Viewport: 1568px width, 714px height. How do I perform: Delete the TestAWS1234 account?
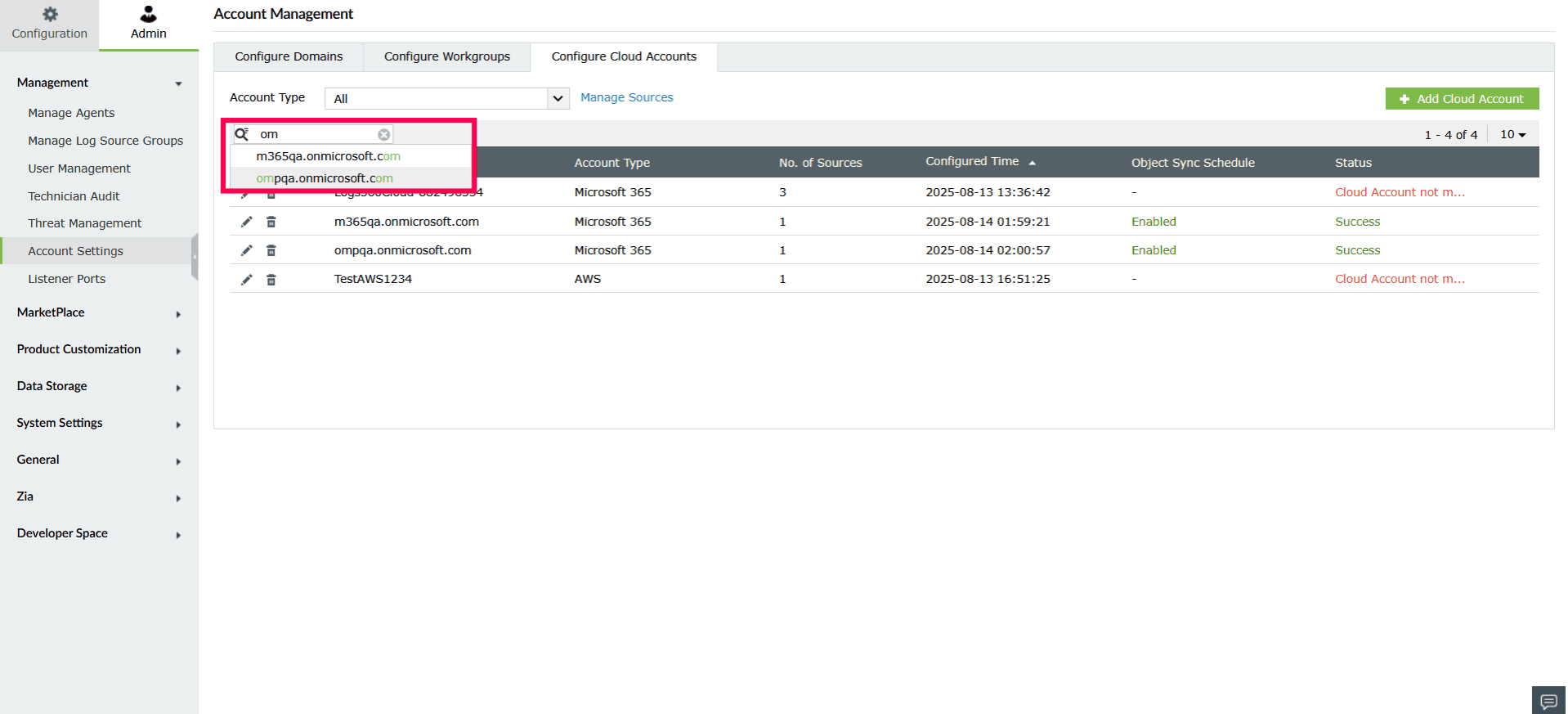click(271, 280)
